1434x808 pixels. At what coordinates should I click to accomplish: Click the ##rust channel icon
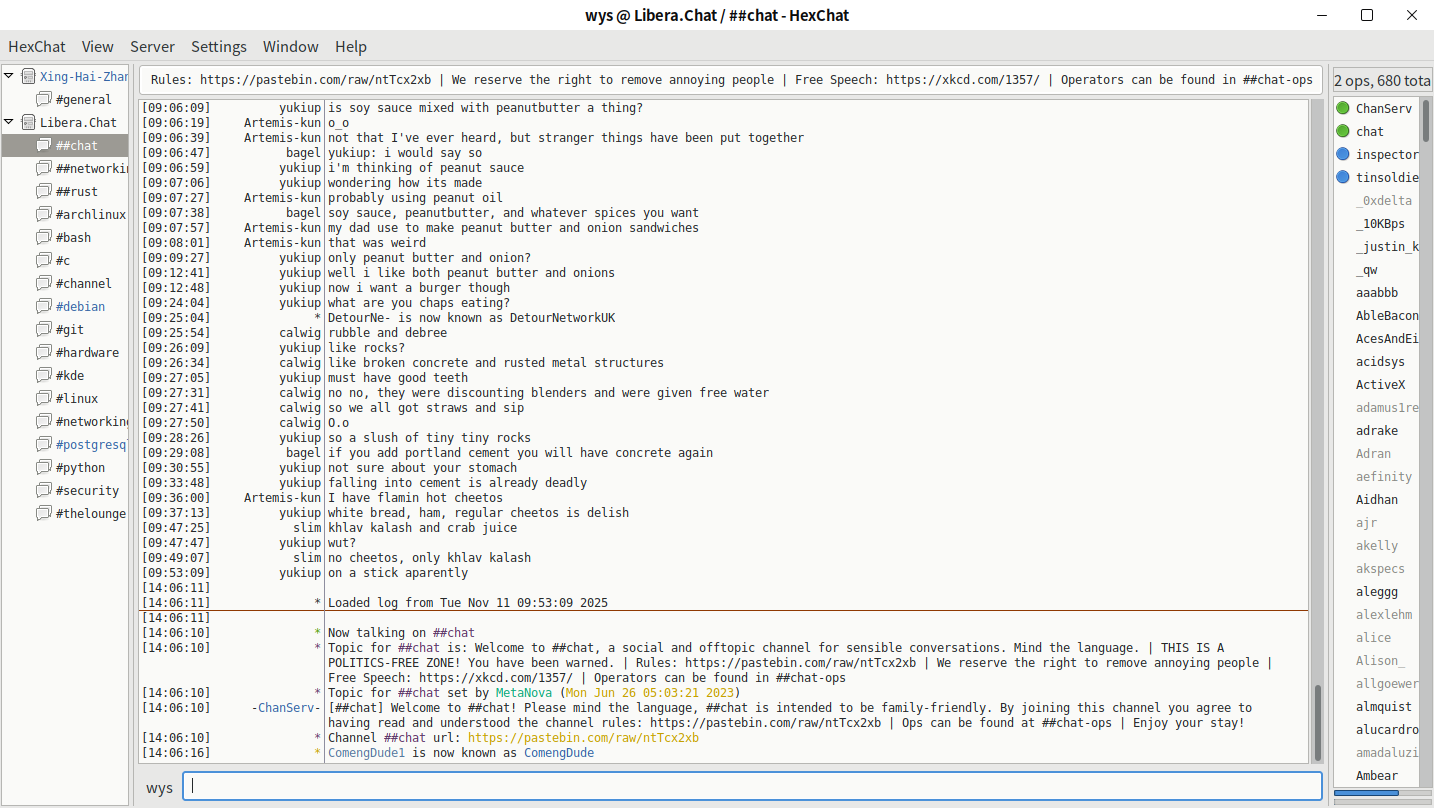44,191
